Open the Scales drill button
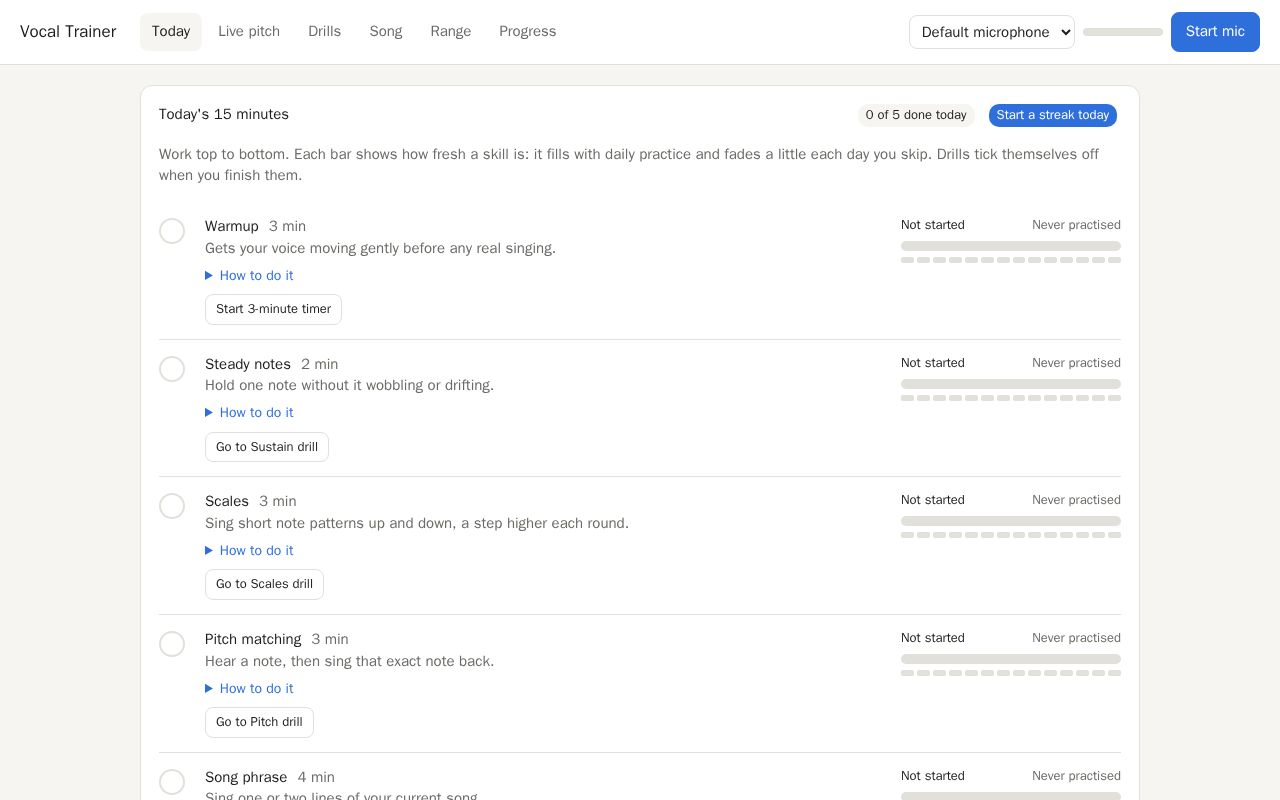Viewport: 1280px width, 800px height. [264, 584]
